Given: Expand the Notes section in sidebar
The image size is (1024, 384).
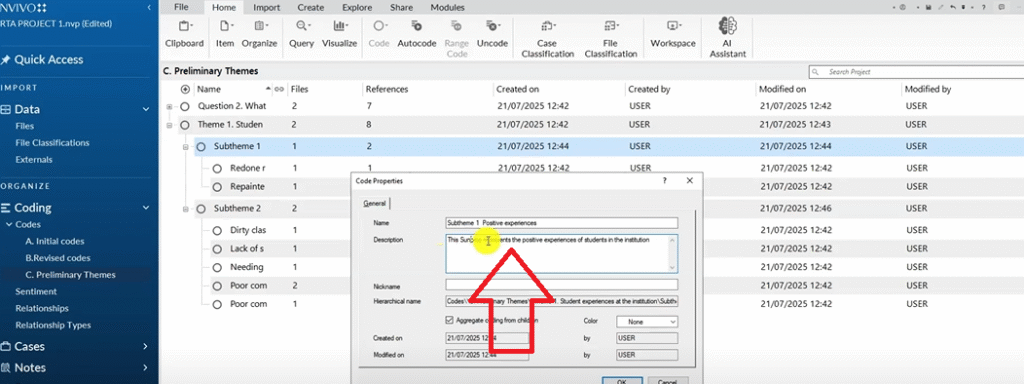Looking at the screenshot, I should (x=145, y=368).
